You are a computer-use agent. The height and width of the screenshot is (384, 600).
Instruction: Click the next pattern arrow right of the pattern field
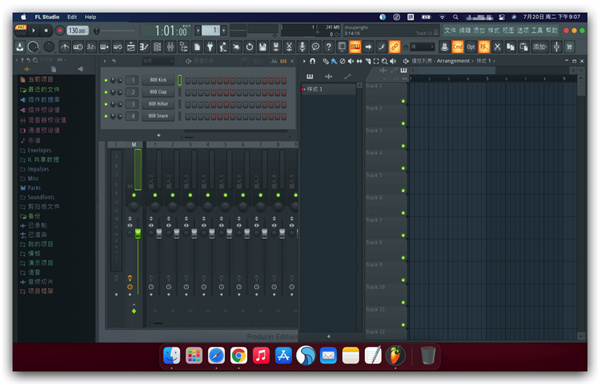click(x=224, y=30)
